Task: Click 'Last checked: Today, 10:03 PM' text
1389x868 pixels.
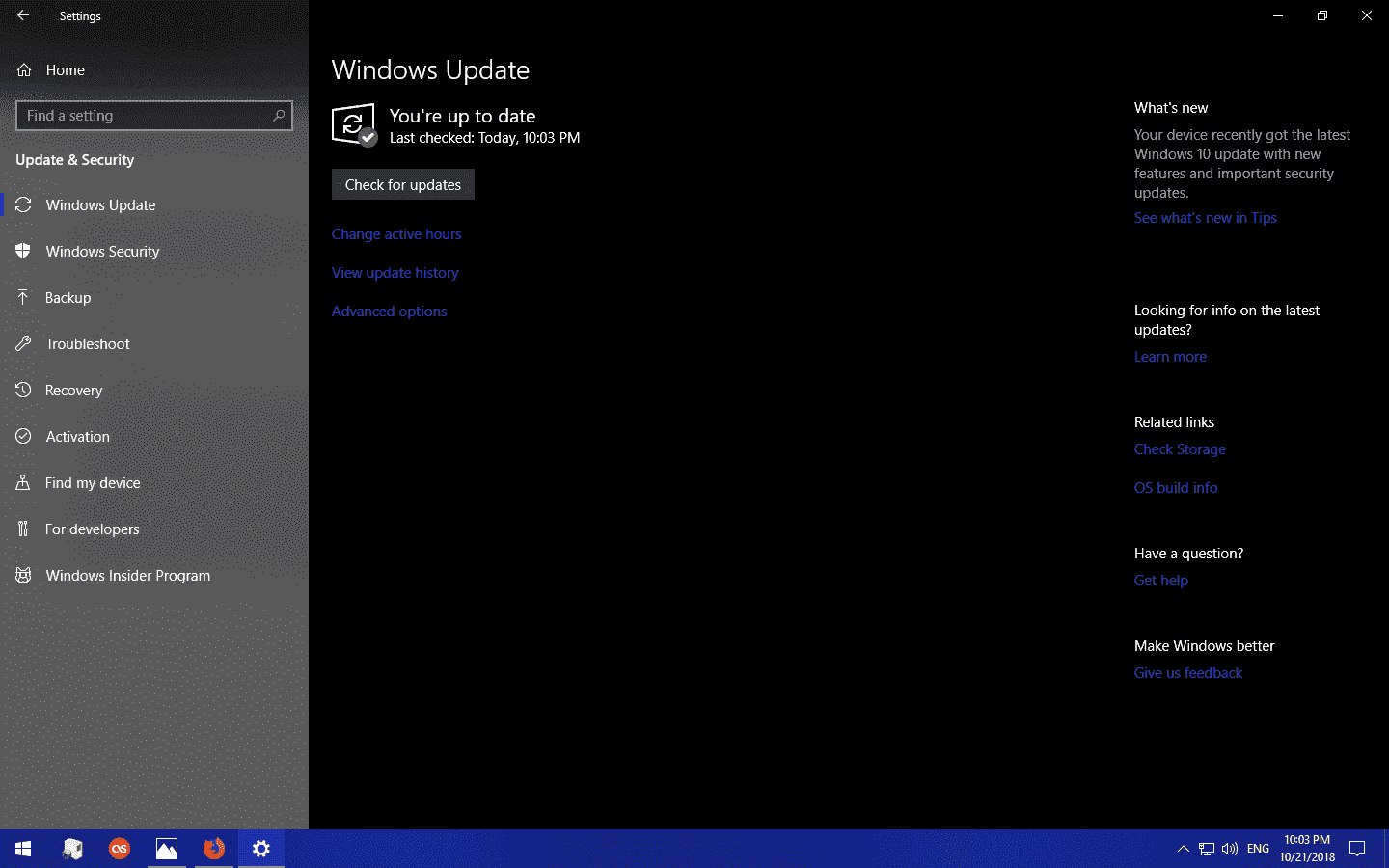Action: pyautogui.click(x=484, y=138)
